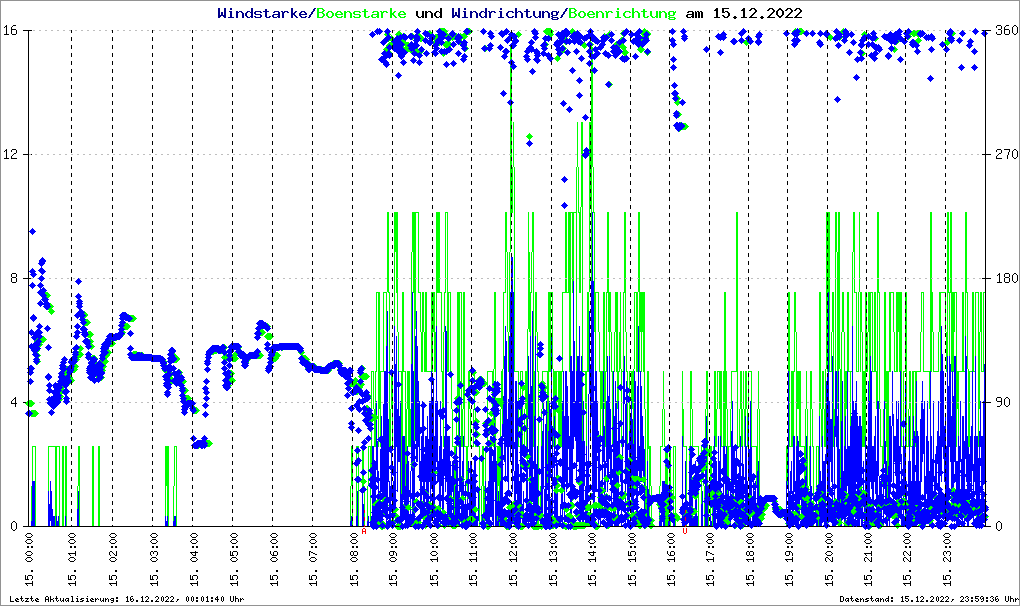Image resolution: width=1020 pixels, height=606 pixels.
Task: Click the time label '15. 12:00'
Action: pyautogui.click(x=513, y=559)
